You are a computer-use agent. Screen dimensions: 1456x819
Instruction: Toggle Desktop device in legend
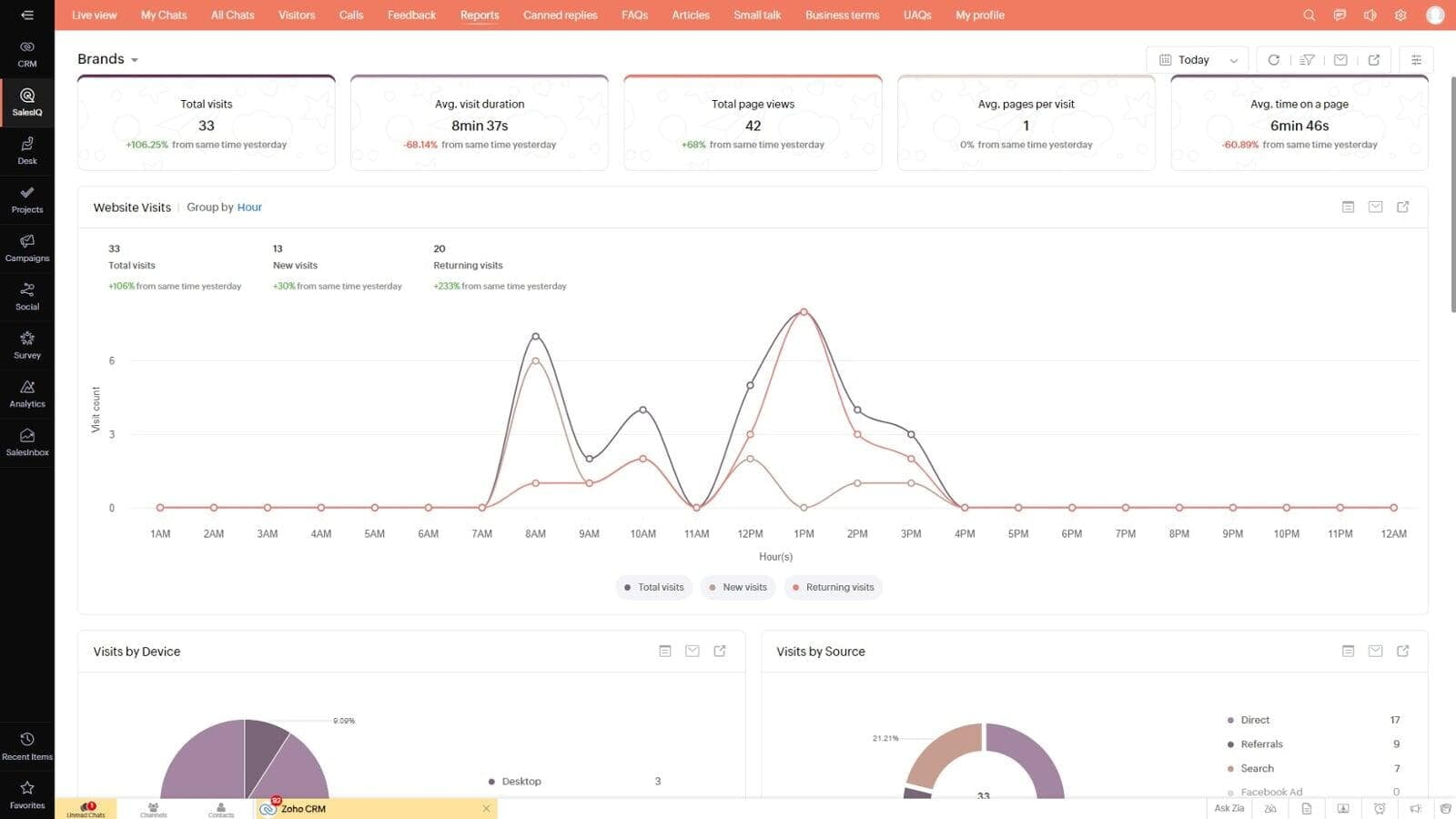(514, 782)
